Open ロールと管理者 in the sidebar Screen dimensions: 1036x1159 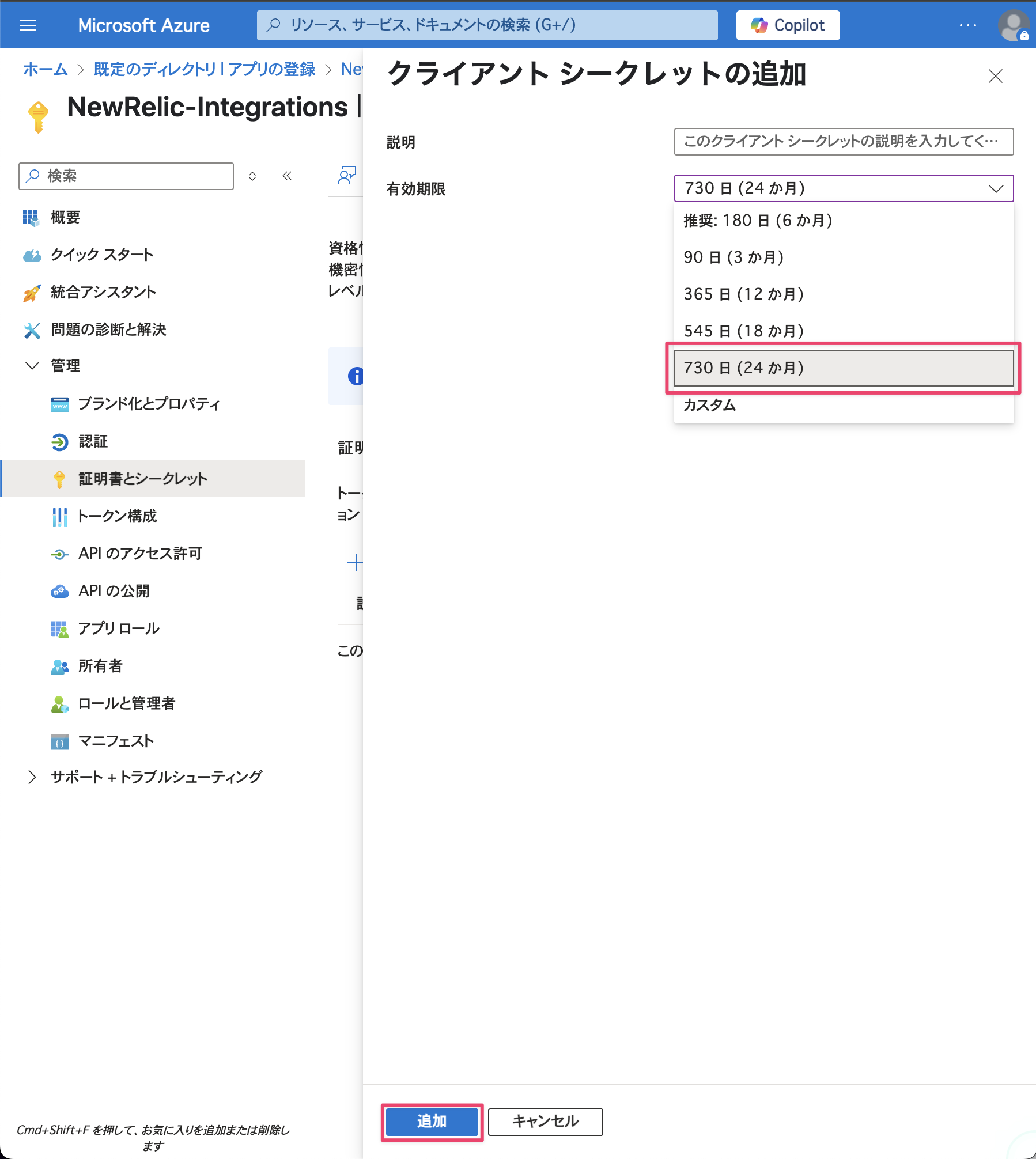click(127, 703)
